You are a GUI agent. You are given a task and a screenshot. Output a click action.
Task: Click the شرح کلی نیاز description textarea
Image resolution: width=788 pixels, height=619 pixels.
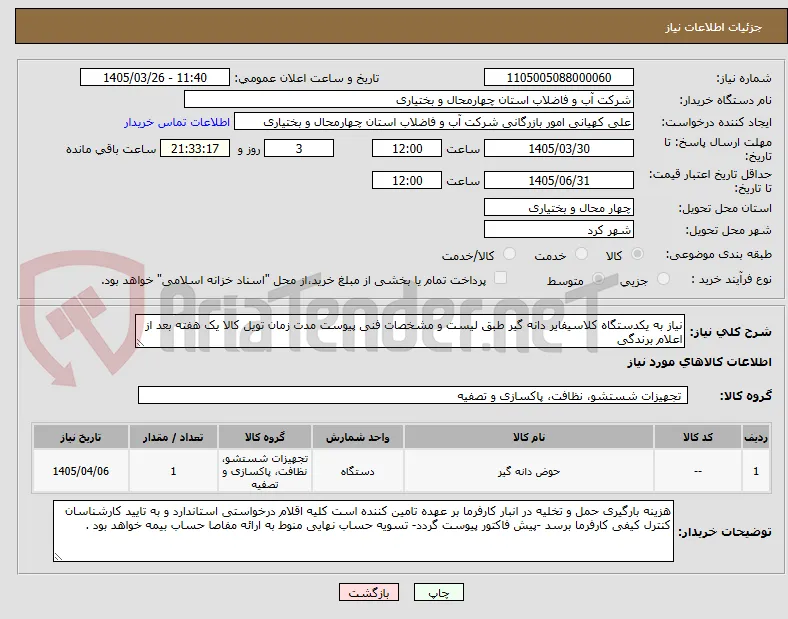410,331
